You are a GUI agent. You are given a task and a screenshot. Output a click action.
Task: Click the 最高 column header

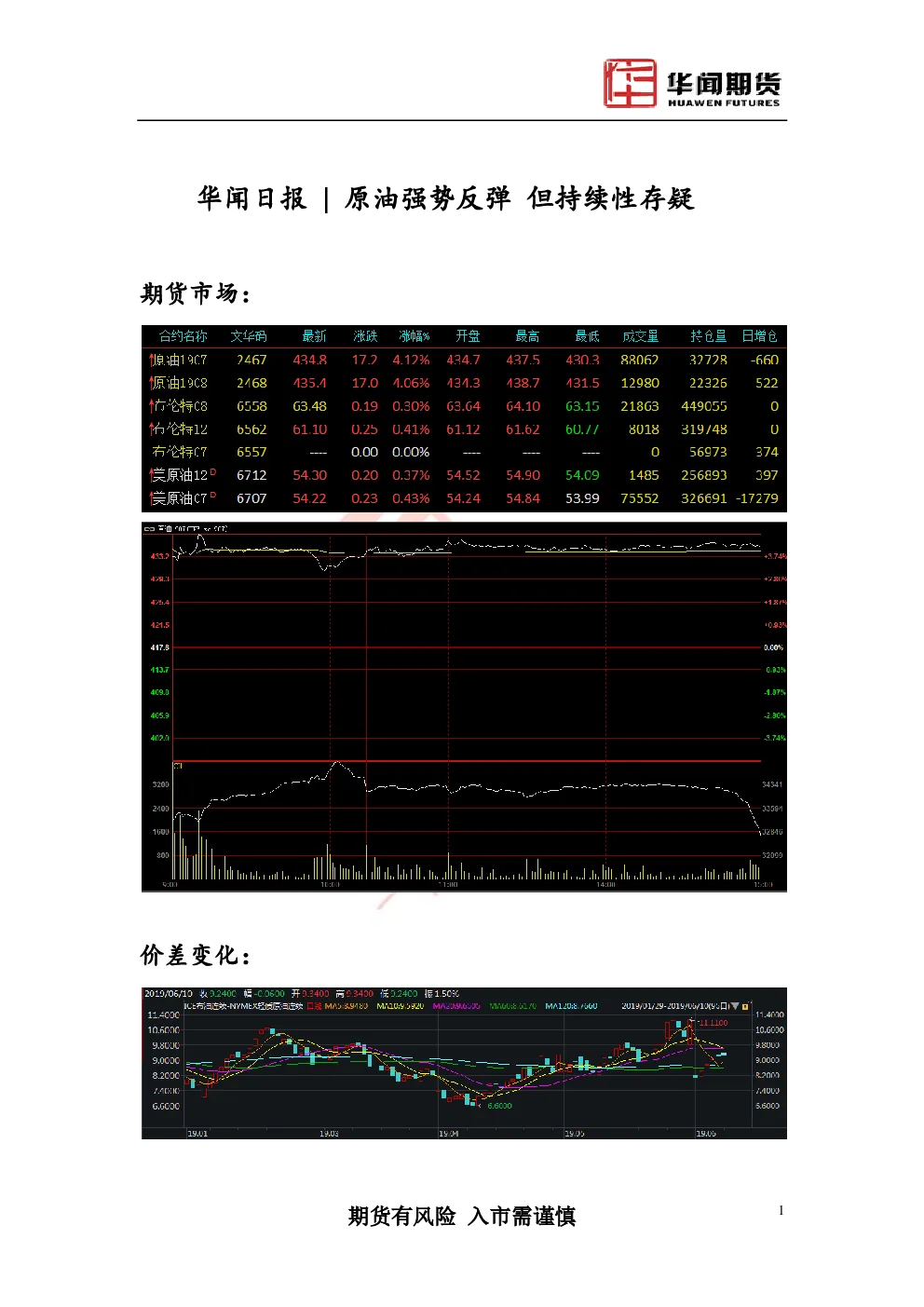point(527,336)
